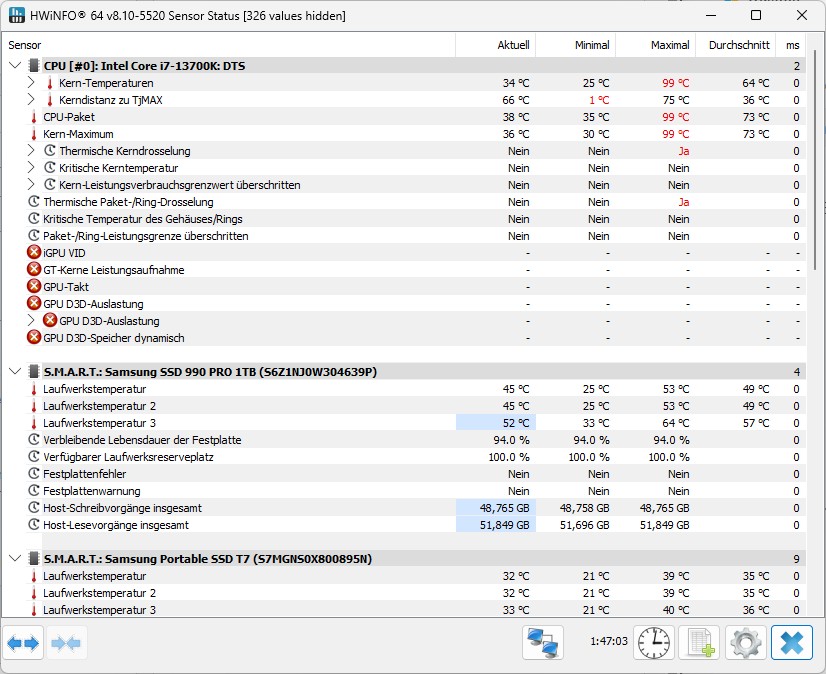Click the blue expand-columns arrows icon
Screen dimensions: 826x674
point(23,643)
